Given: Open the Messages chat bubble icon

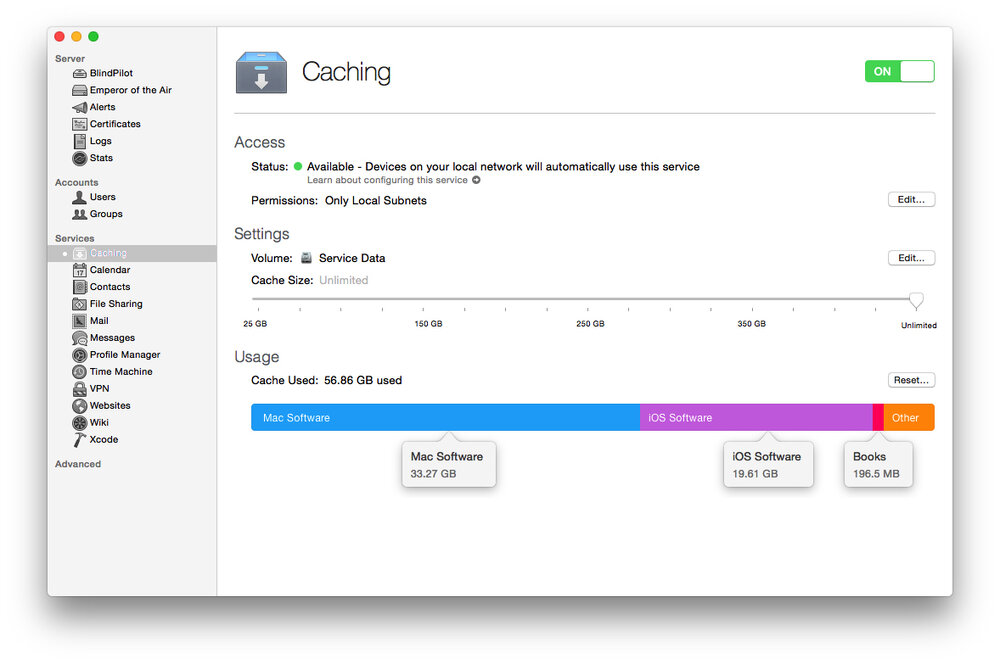Looking at the screenshot, I should (80, 338).
